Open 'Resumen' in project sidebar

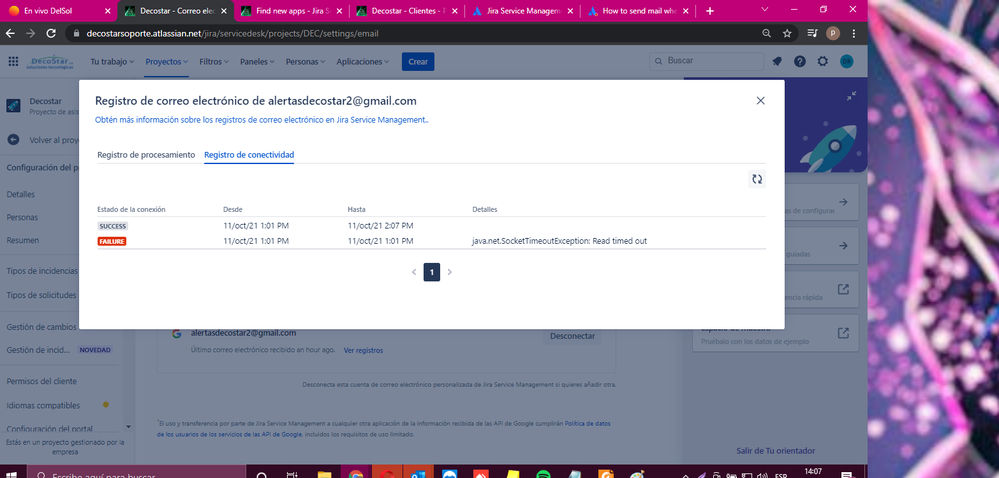tap(22, 240)
